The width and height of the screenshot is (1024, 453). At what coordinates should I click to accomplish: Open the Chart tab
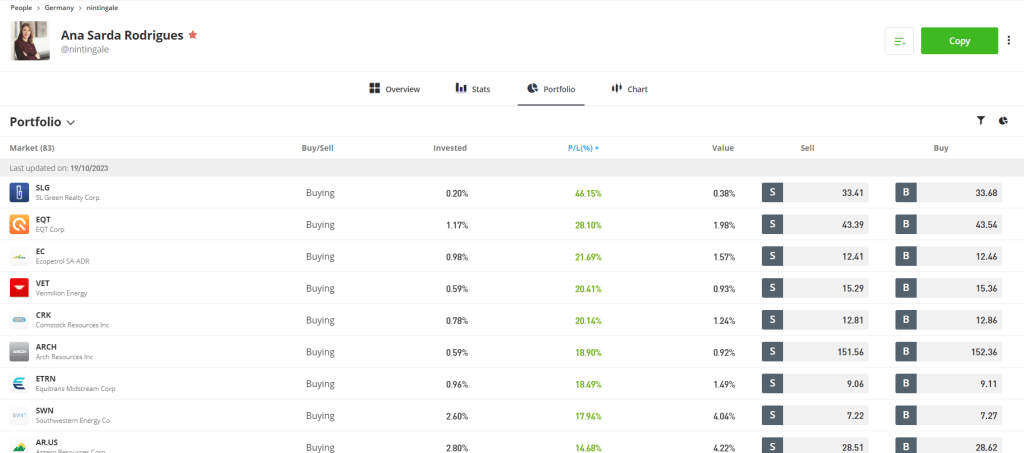point(629,89)
